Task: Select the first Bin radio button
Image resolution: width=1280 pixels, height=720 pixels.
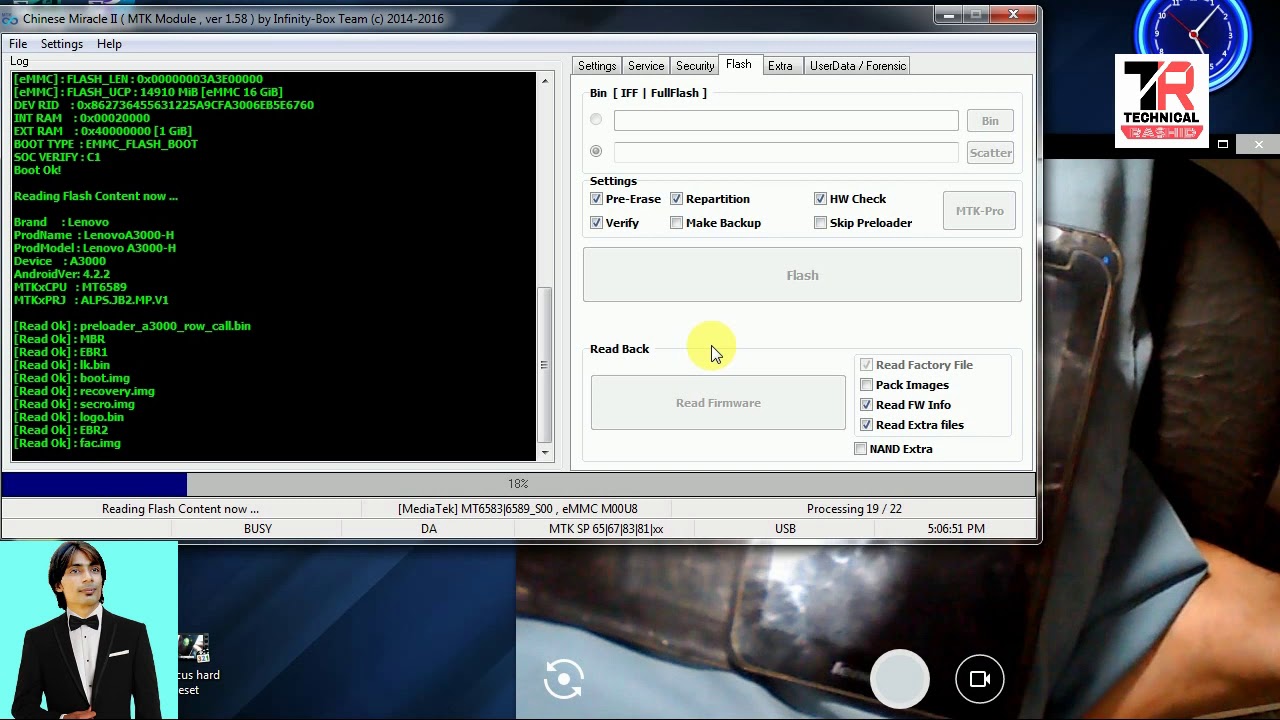Action: click(596, 120)
